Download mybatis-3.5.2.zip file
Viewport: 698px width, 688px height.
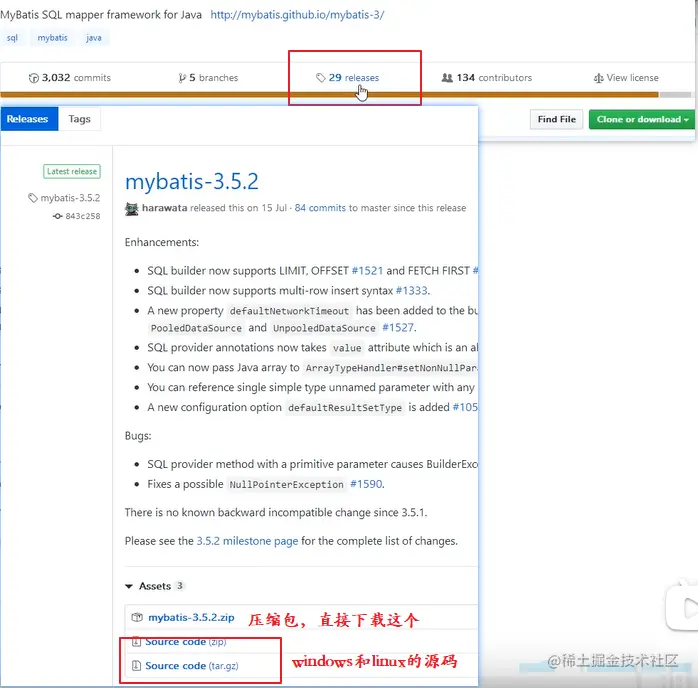(191, 618)
